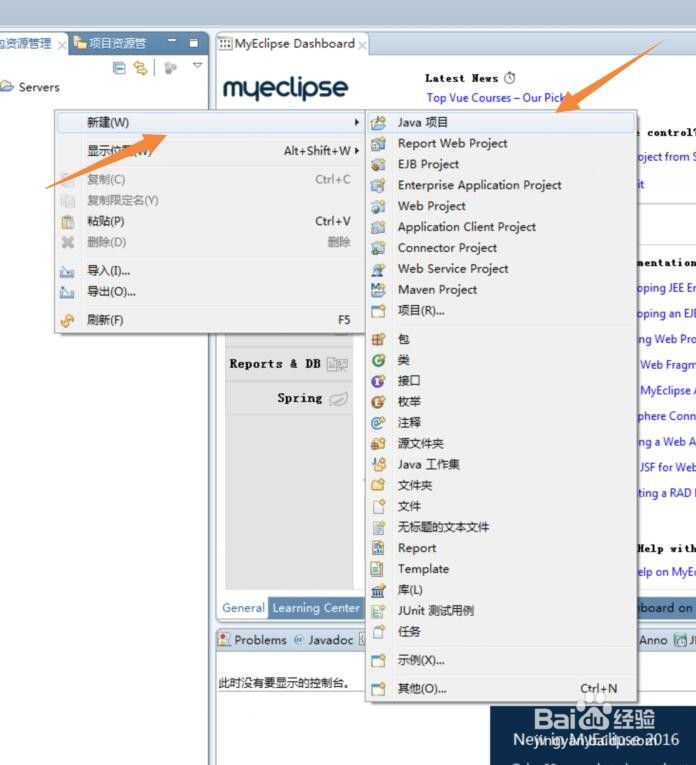
Task: Select 无标题的文本文件 in the submenu
Action: click(x=501, y=527)
